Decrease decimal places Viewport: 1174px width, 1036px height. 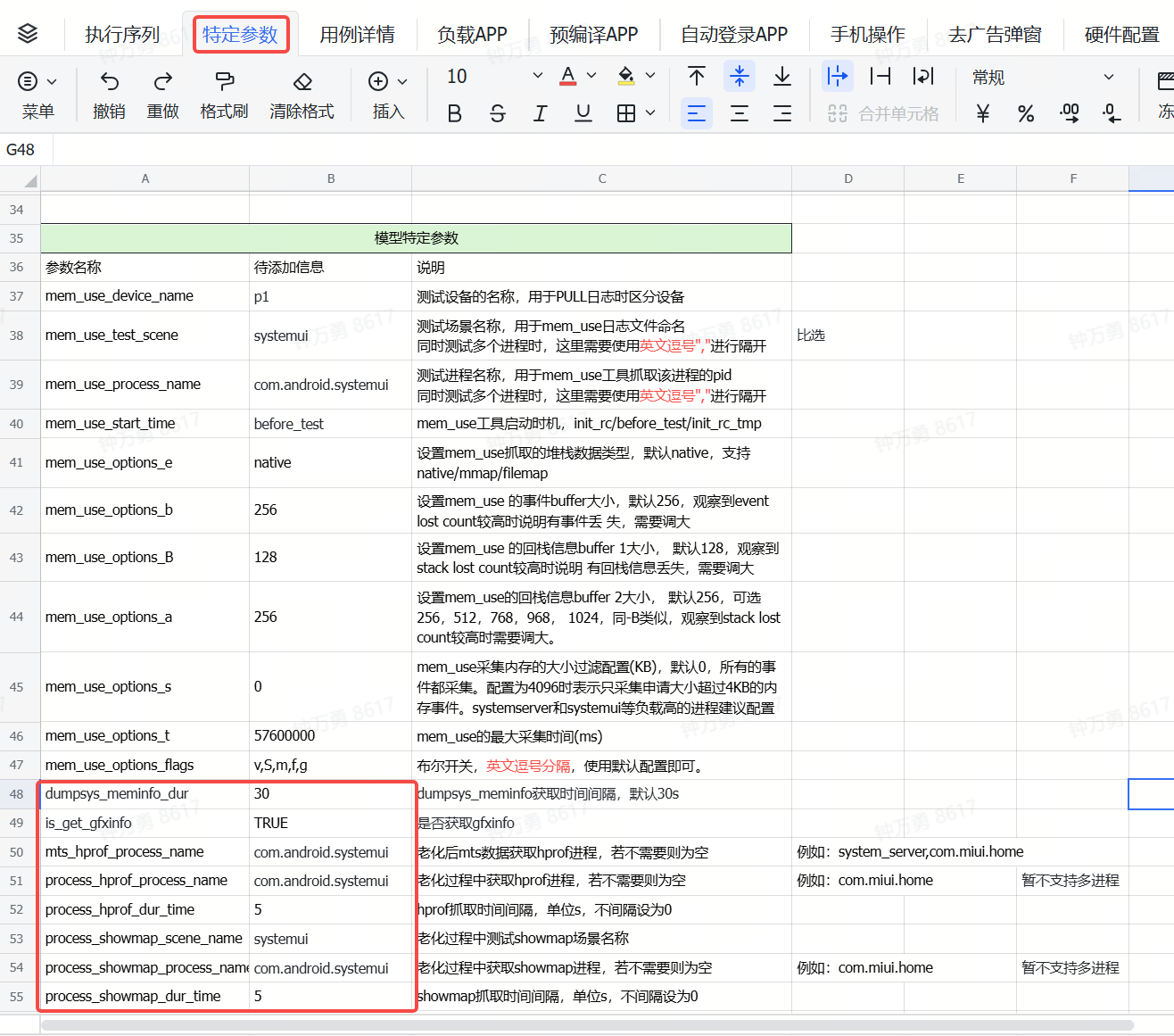(x=1112, y=113)
